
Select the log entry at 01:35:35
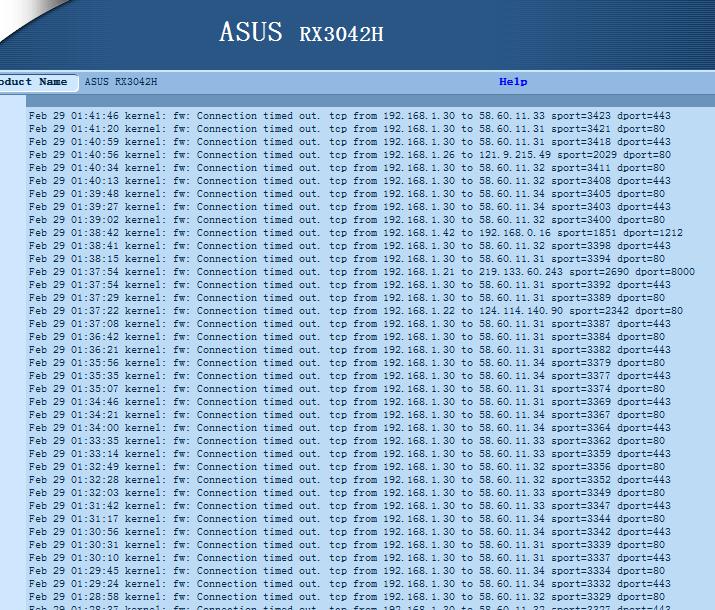tap(350, 376)
